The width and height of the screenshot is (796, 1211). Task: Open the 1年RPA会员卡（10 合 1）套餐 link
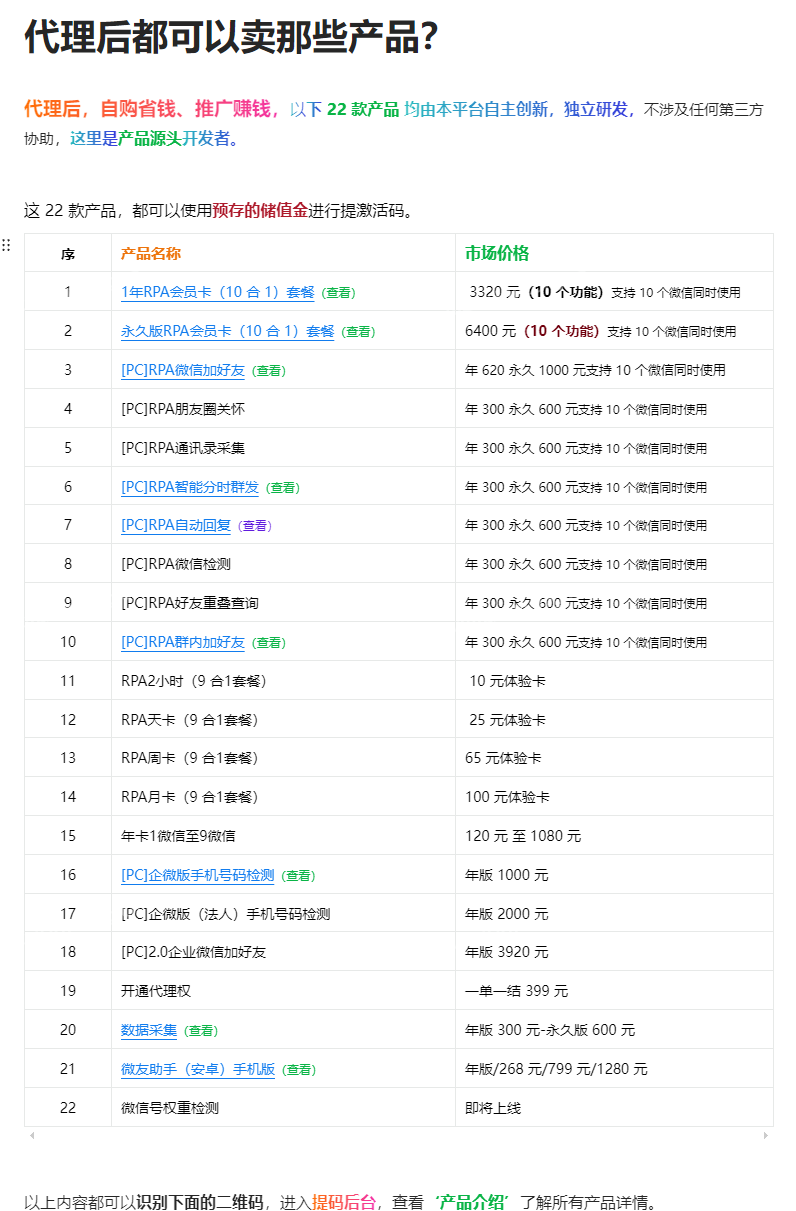pyautogui.click(x=218, y=292)
